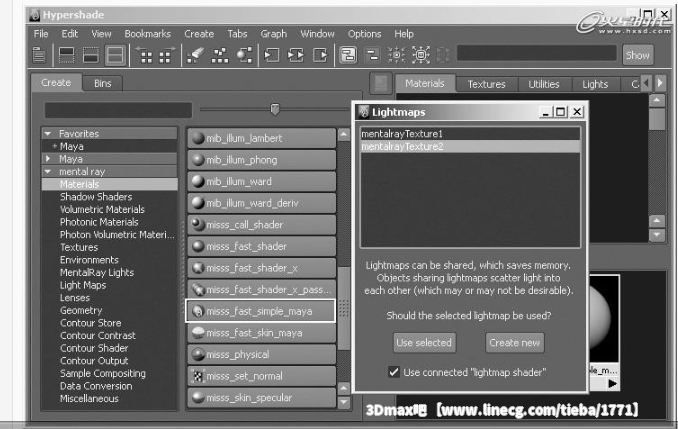The height and width of the screenshot is (429, 678).
Task: Open the Graph menu
Action: tap(273, 34)
